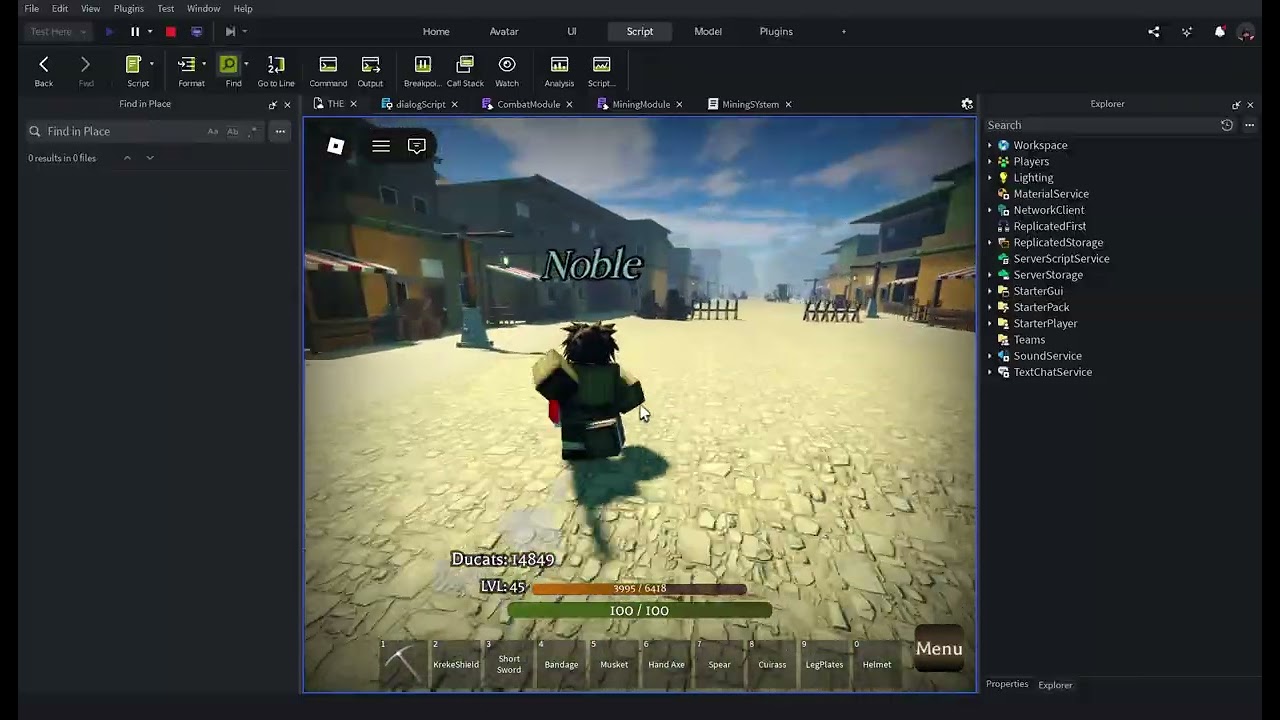Screen dimensions: 1280x720
Task: Show the Output window
Action: [370, 71]
